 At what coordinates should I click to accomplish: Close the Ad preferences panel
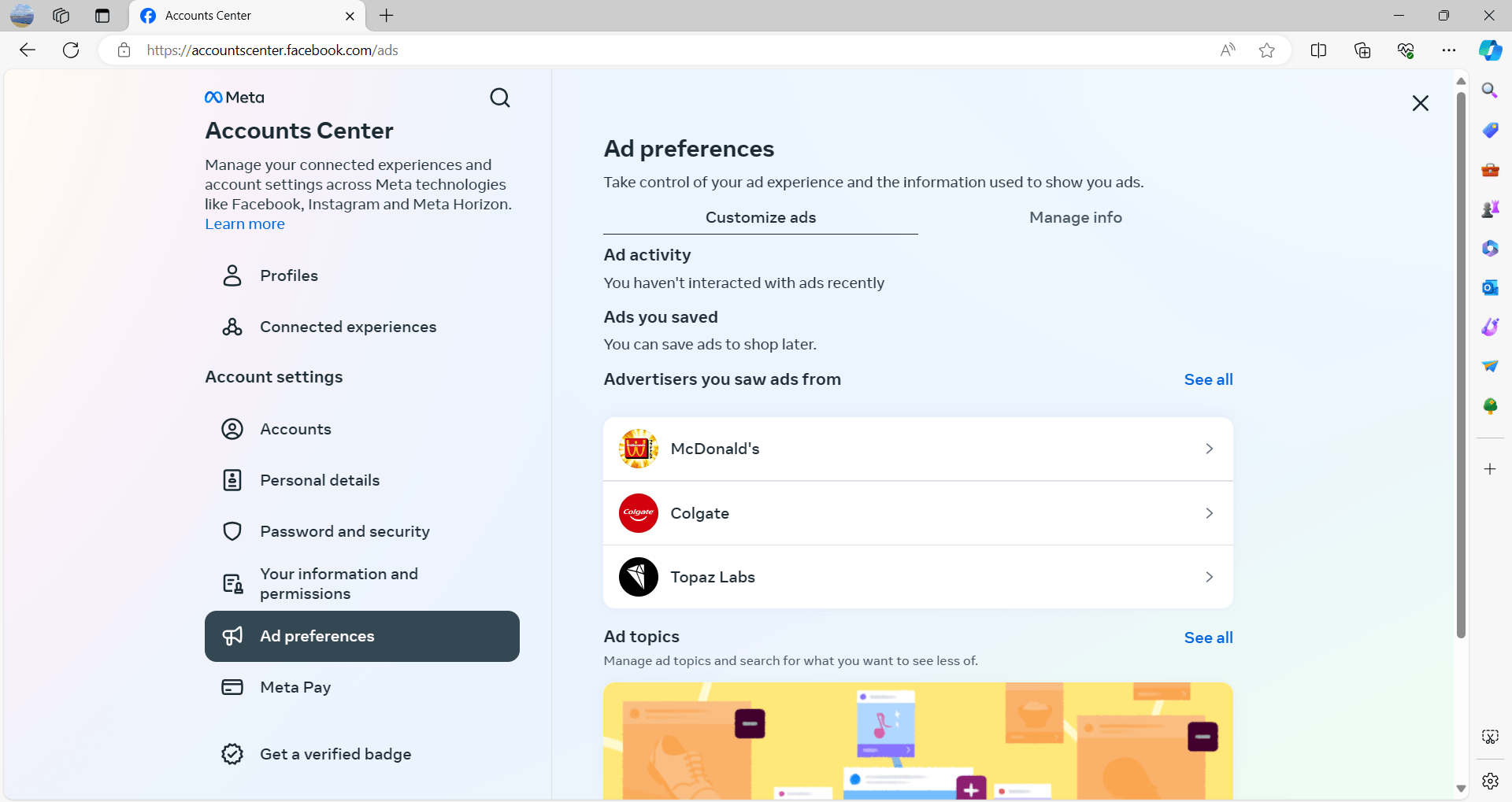(x=1420, y=103)
